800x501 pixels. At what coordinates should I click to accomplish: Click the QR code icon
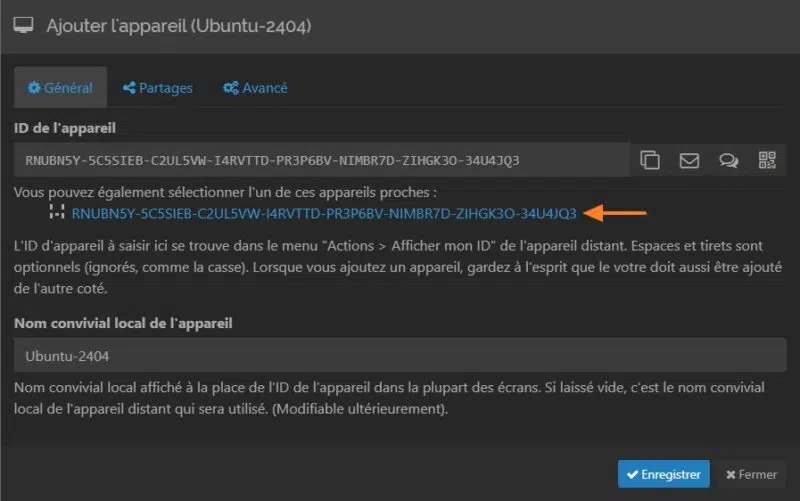coord(767,160)
